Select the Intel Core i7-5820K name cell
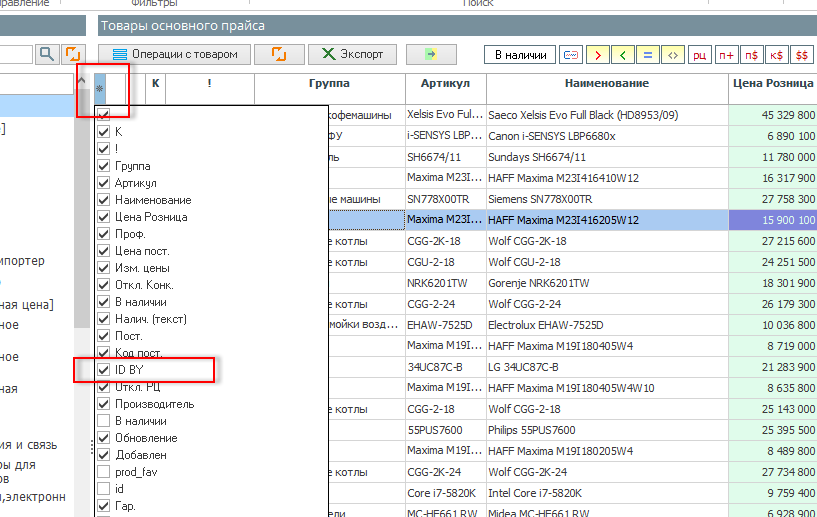817x517 pixels. coord(607,493)
